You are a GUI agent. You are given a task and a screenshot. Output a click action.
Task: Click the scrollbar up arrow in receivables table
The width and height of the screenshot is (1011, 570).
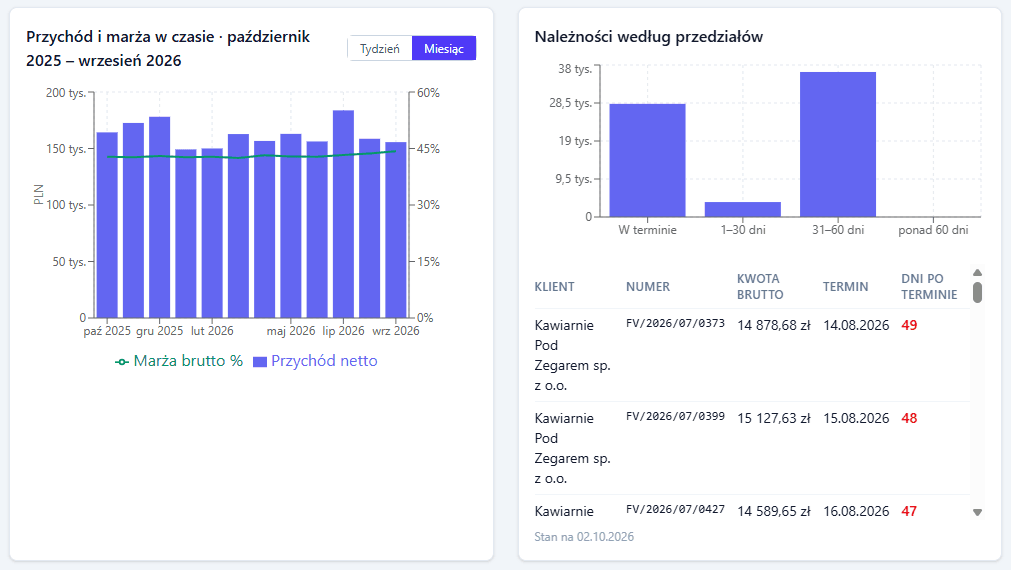977,273
